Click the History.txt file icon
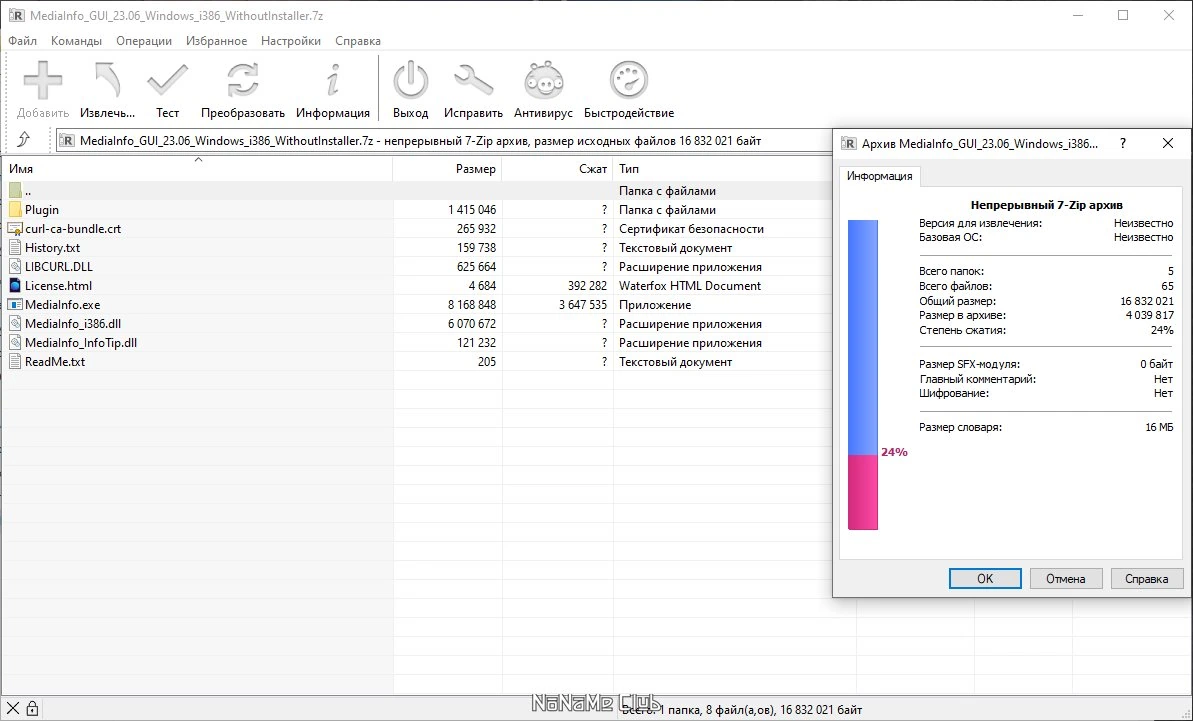1193x721 pixels. pos(15,247)
